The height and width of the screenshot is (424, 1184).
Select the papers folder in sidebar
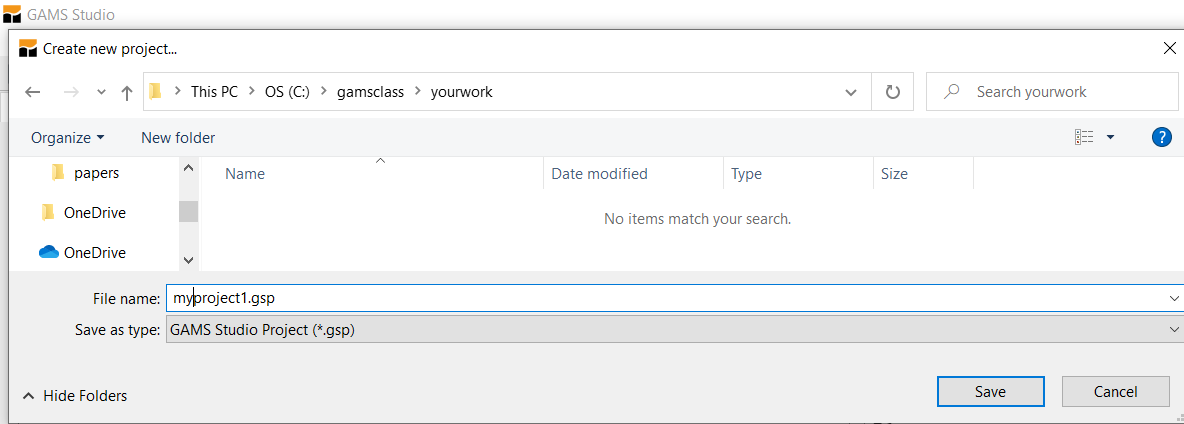[x=96, y=173]
